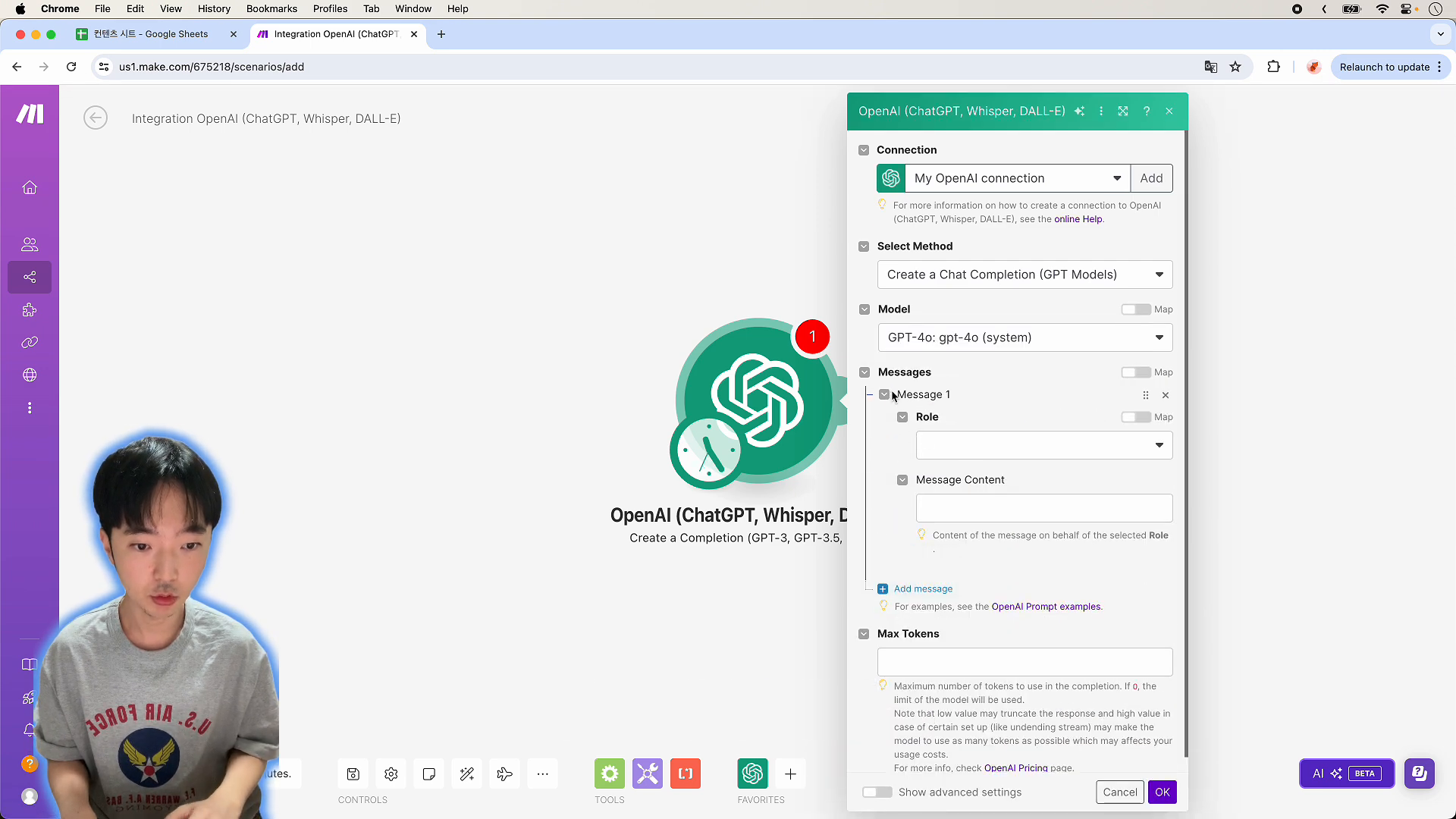Viewport: 1456px width, 819px height.
Task: Open the Home icon in sidebar
Action: click(30, 187)
